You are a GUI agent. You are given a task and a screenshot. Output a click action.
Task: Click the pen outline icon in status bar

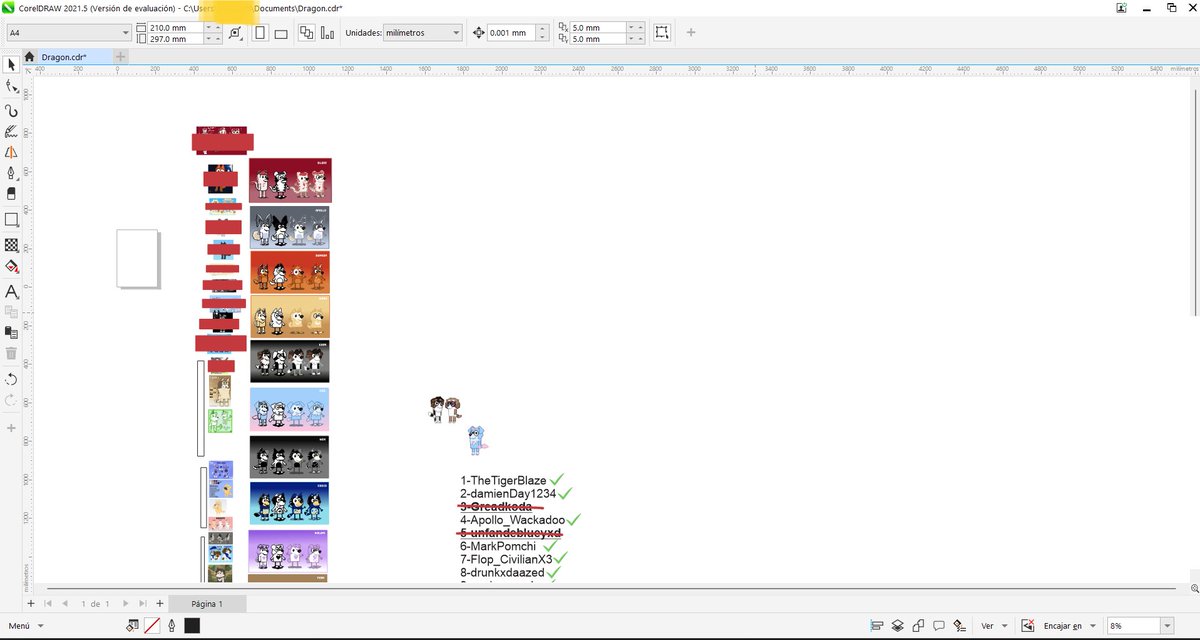pos(171,625)
